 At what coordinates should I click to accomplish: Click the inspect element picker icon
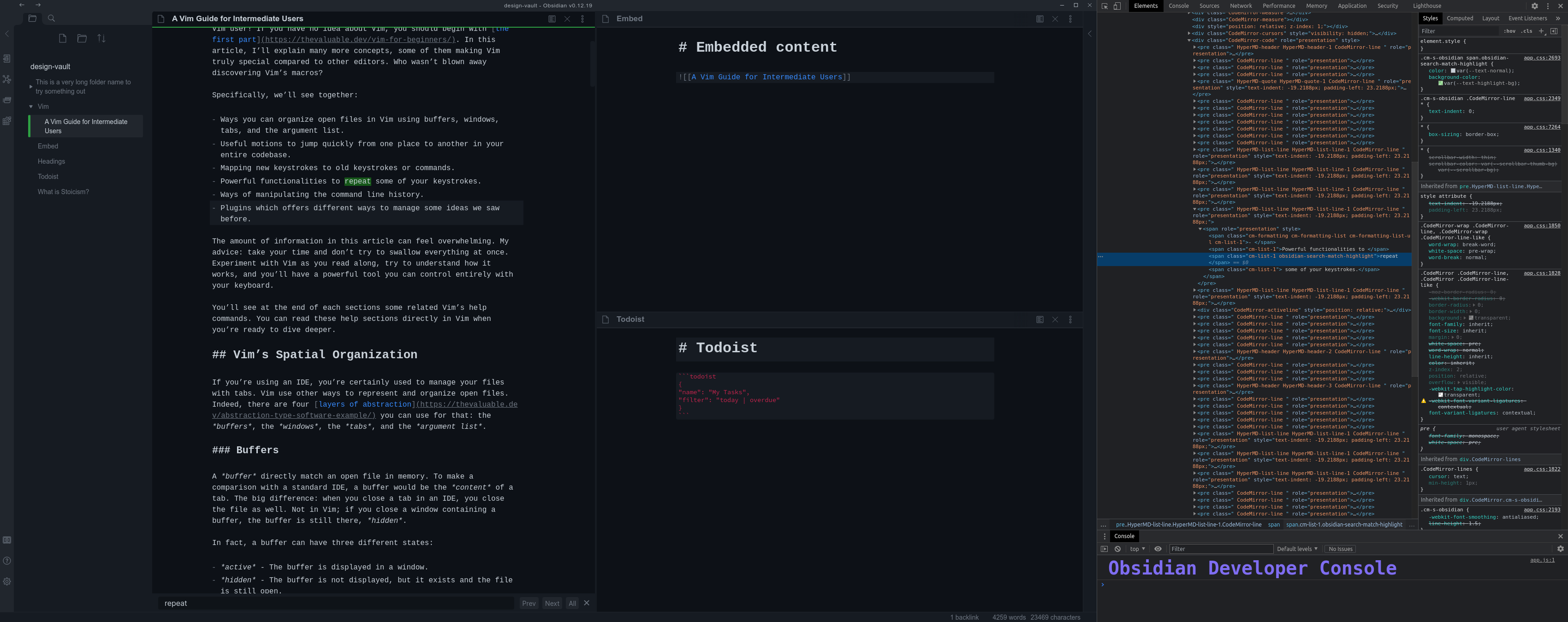(x=1105, y=6)
